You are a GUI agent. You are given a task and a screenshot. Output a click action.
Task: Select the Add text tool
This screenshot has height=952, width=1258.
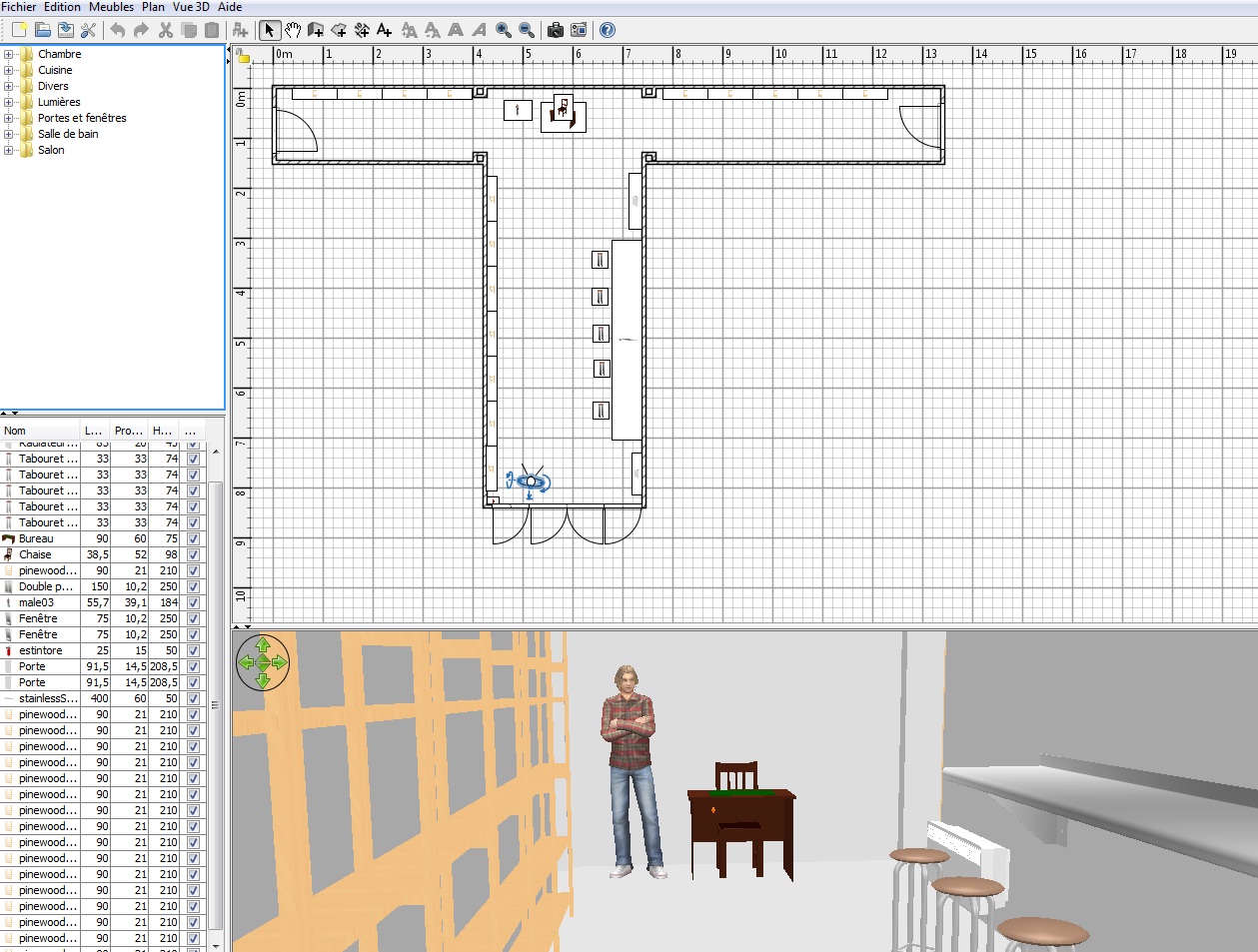(385, 30)
